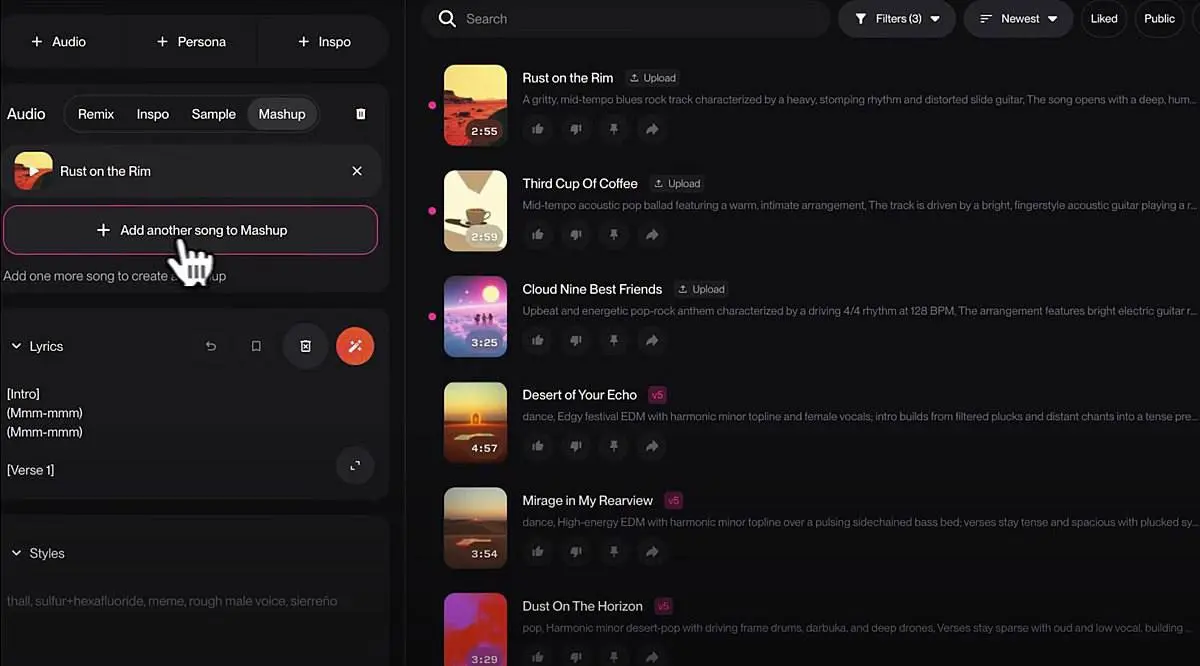Delete the audio section with trash icon
The image size is (1200, 666).
coord(361,114)
